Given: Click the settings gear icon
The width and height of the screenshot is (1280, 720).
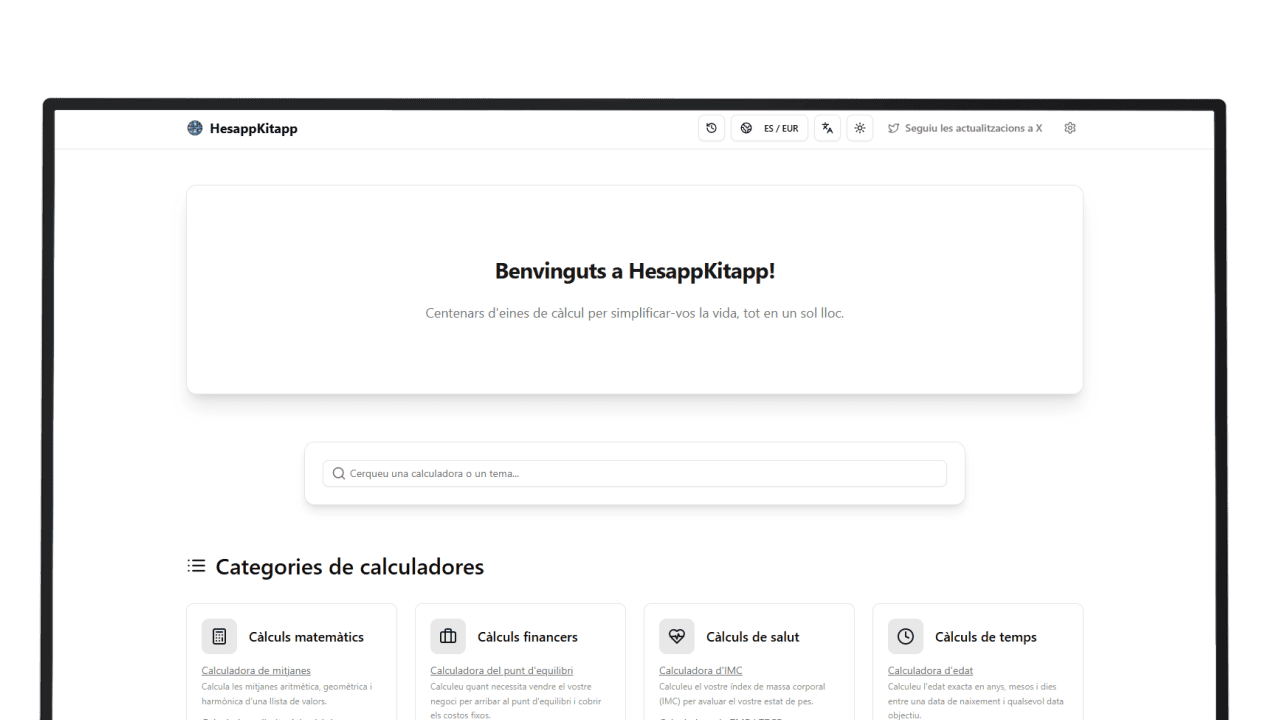Looking at the screenshot, I should pos(1070,128).
